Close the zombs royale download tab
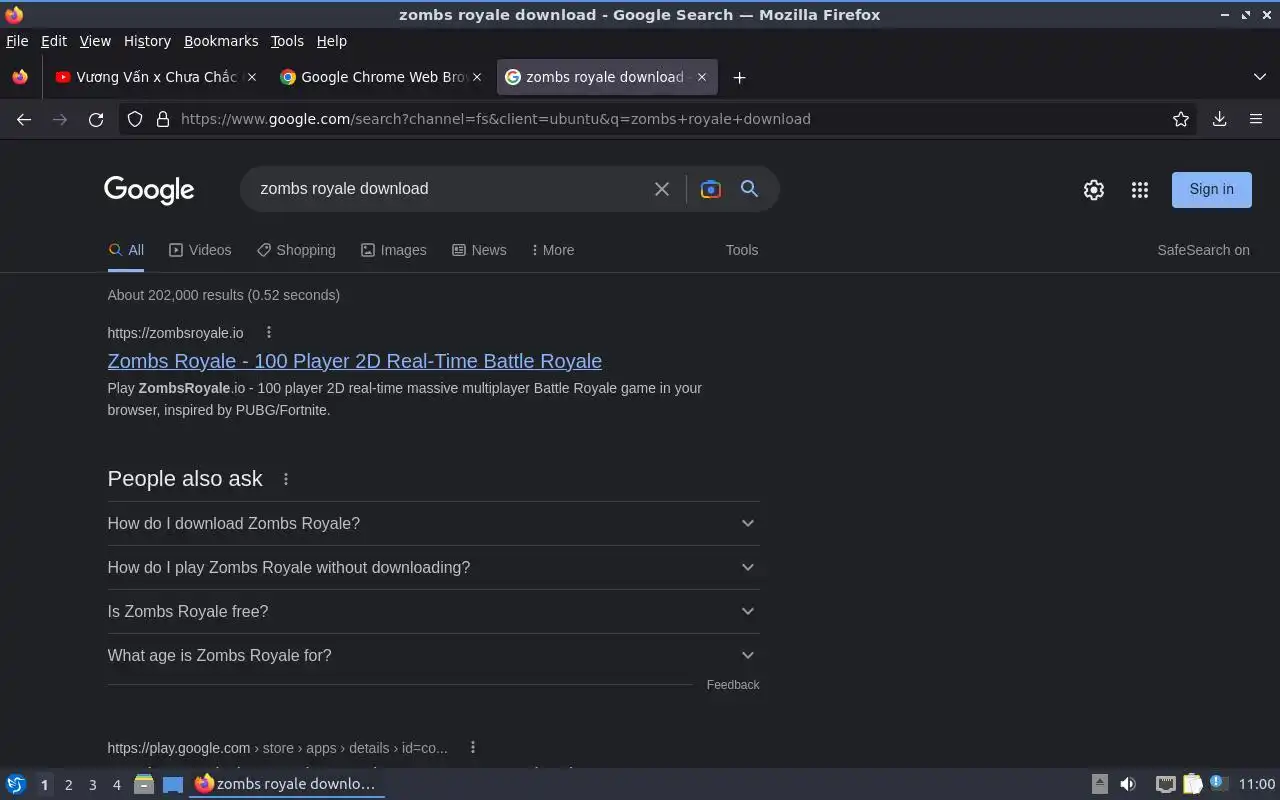 pyautogui.click(x=702, y=77)
